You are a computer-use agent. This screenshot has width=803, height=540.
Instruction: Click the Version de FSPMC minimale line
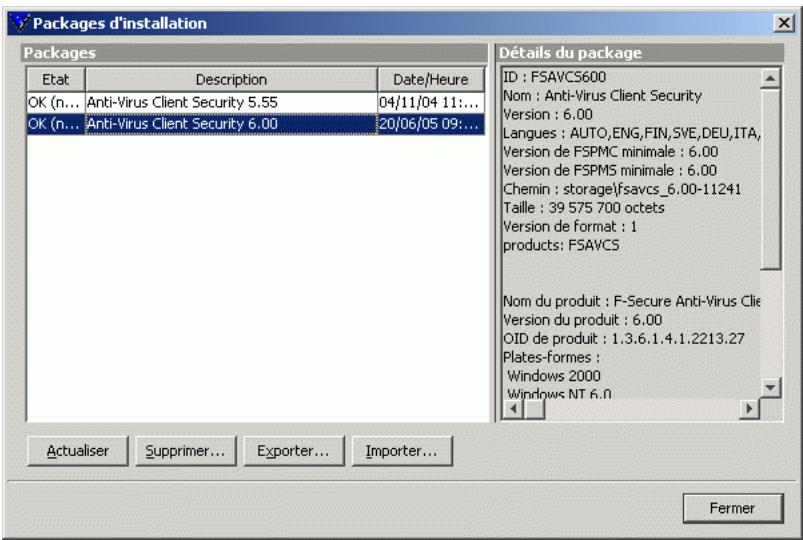[610, 152]
